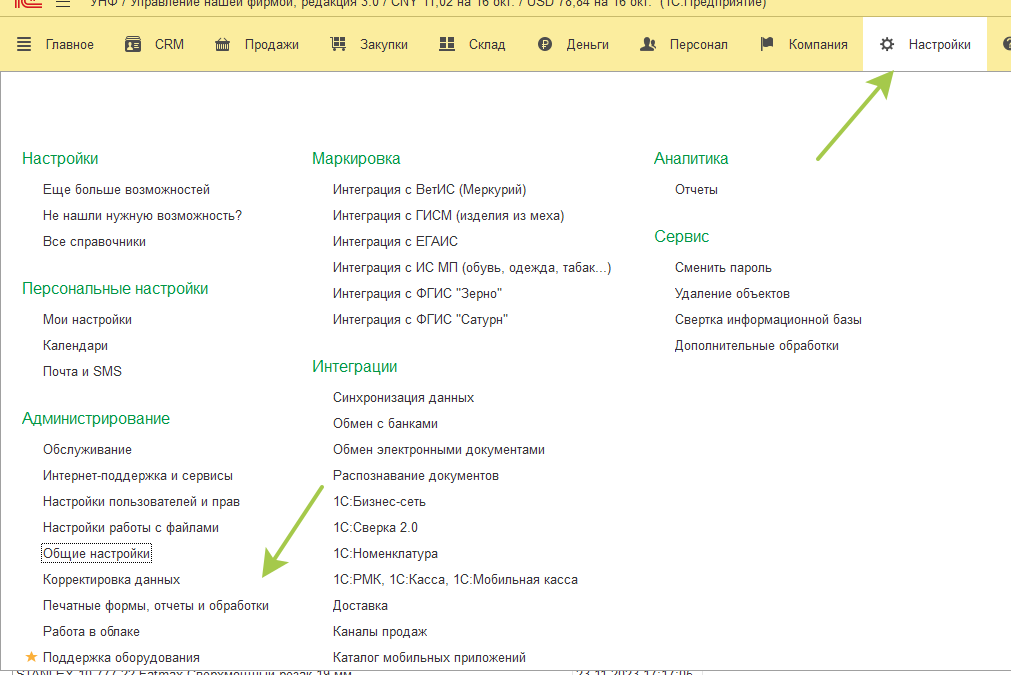
Task: Click the flag icon for Компания
Action: [x=767, y=44]
